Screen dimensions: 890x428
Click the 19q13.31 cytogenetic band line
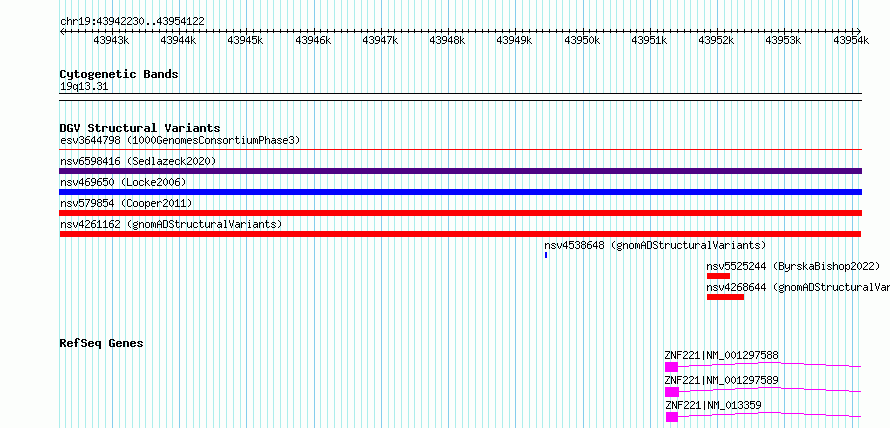click(461, 97)
